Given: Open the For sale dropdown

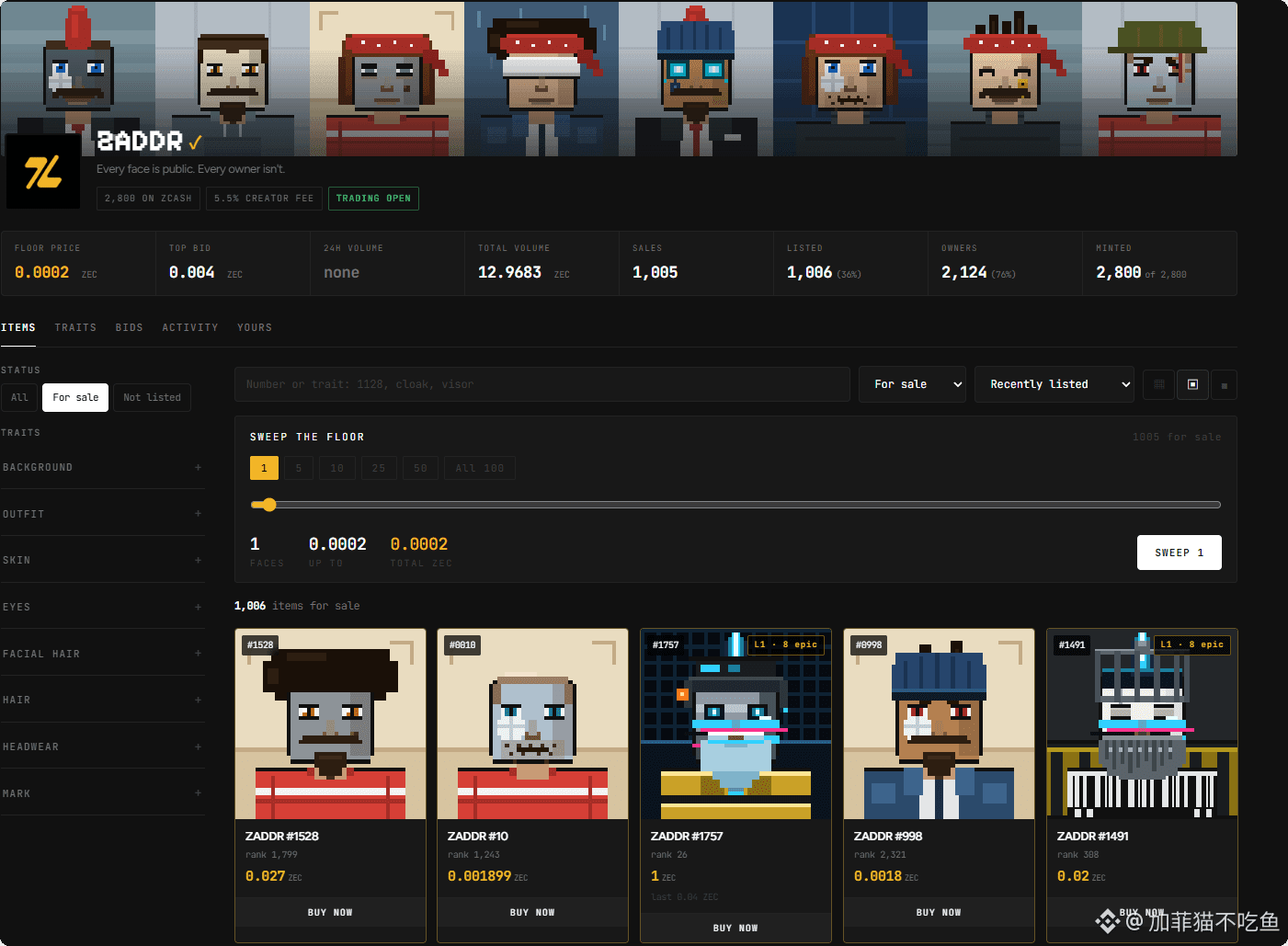Looking at the screenshot, I should click(912, 384).
